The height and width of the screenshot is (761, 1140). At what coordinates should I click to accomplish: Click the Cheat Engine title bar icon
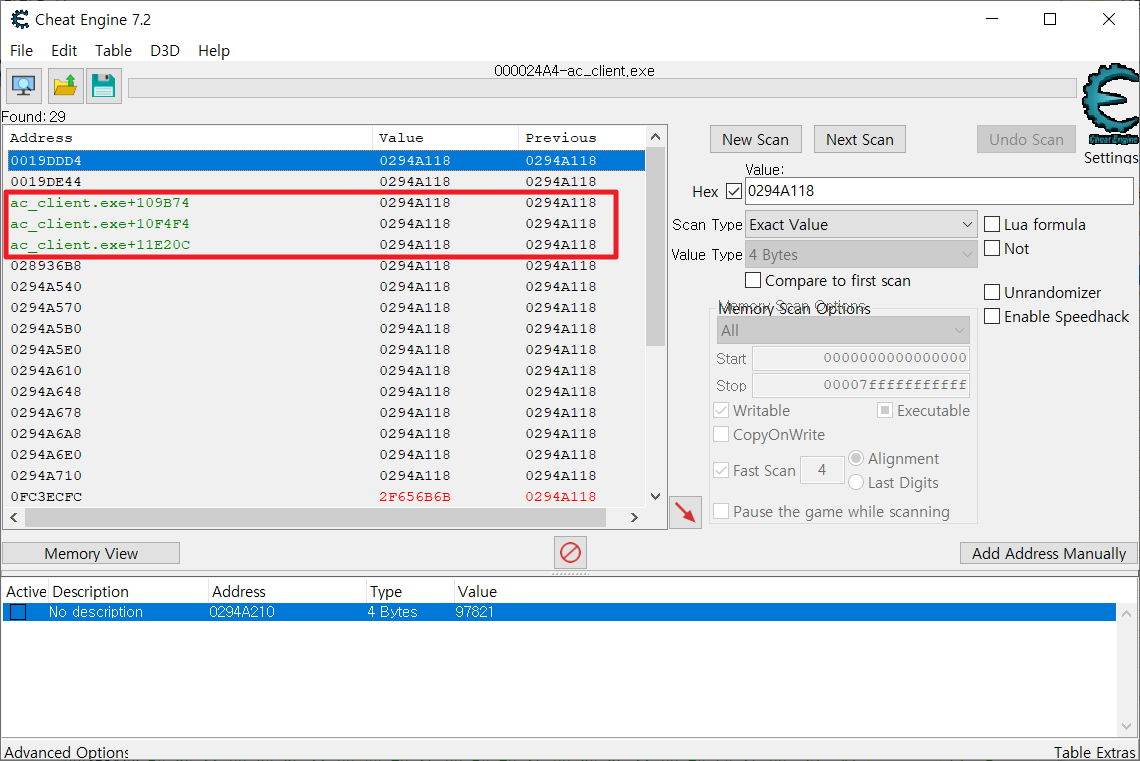coord(20,19)
